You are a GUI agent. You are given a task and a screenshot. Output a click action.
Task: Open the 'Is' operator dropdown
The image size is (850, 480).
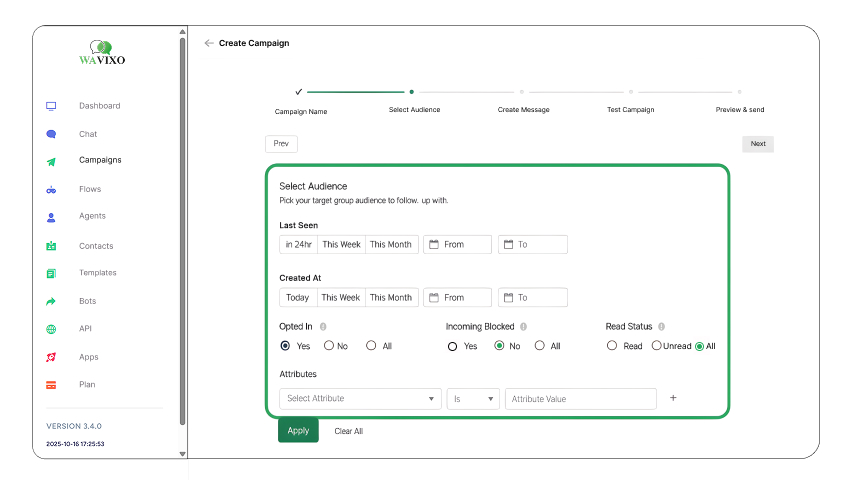(x=473, y=398)
